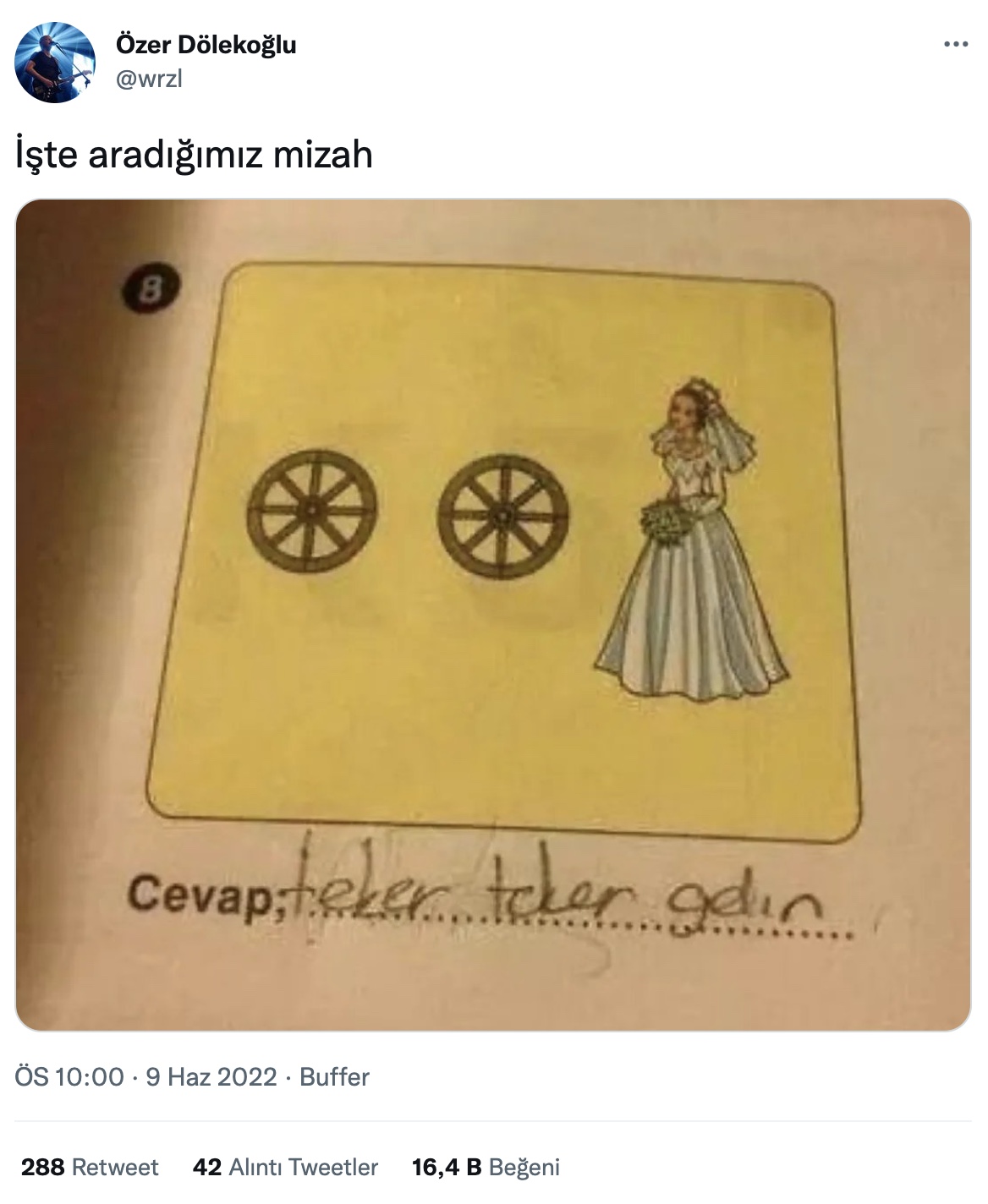The width and height of the screenshot is (988, 1204).
Task: Click the black number 8 badge
Action: point(151,292)
